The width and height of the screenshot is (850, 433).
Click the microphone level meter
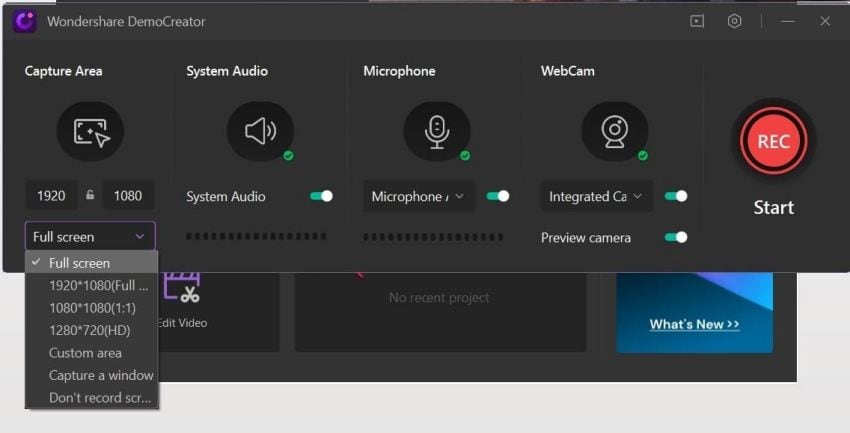[433, 237]
